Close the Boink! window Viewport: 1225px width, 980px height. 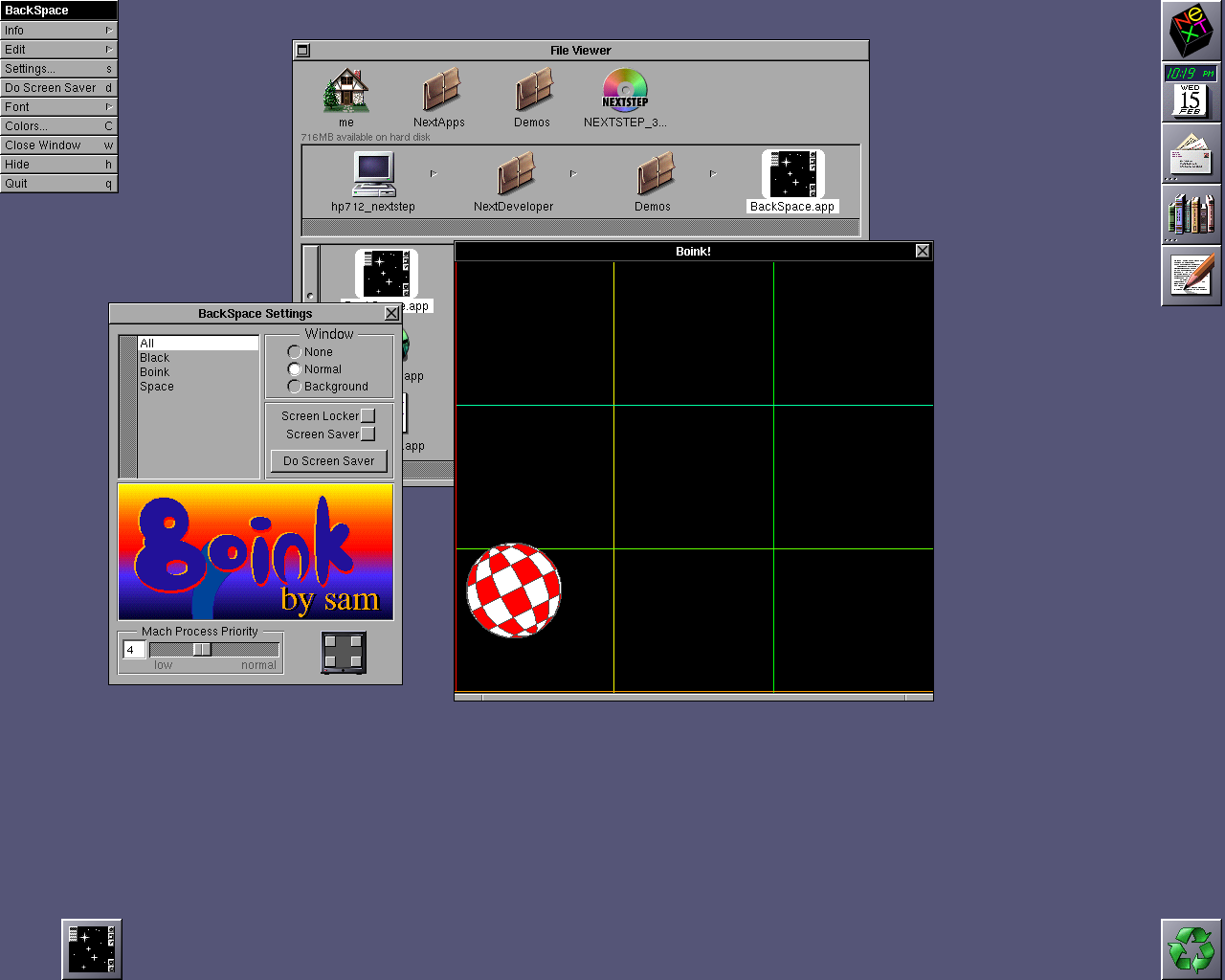tap(923, 251)
